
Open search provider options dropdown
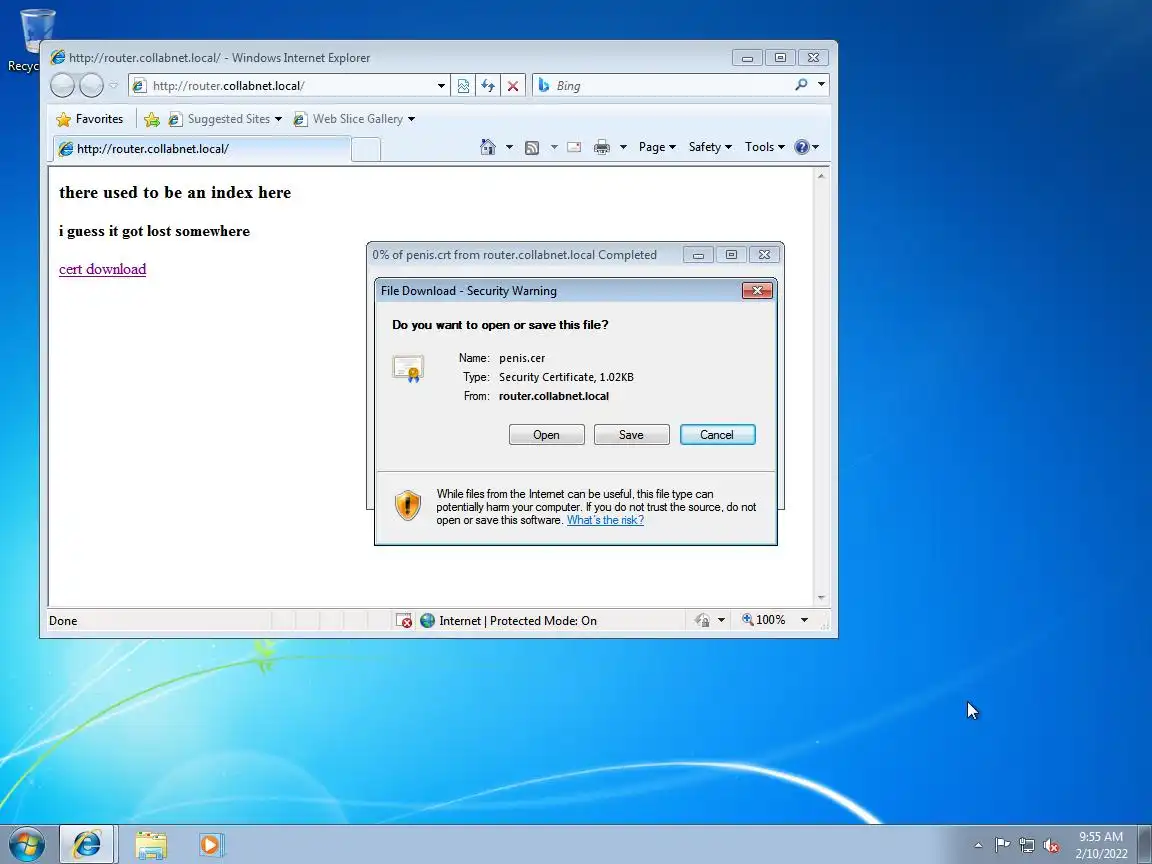[821, 84]
